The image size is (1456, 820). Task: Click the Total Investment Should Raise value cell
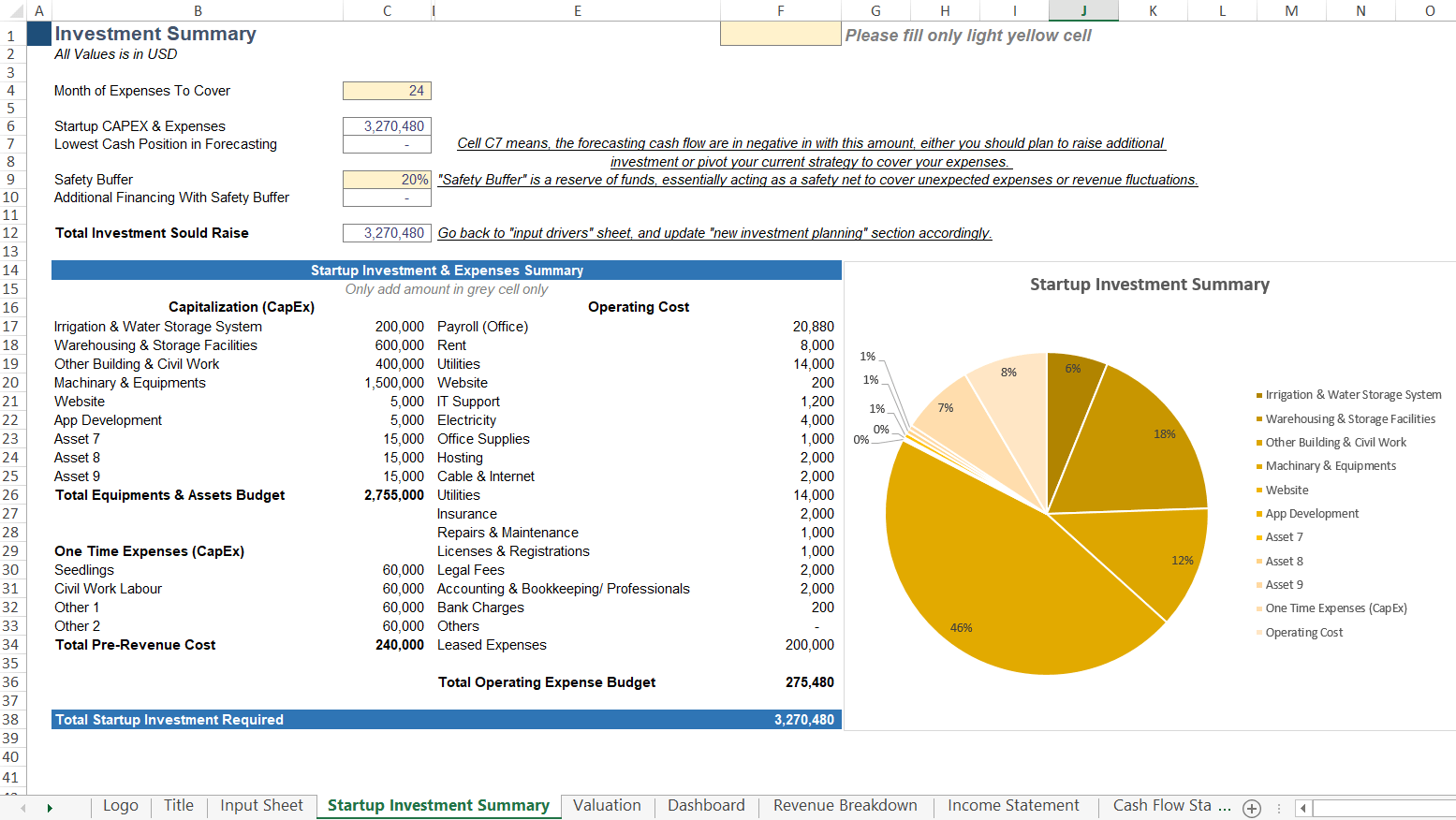point(387,233)
